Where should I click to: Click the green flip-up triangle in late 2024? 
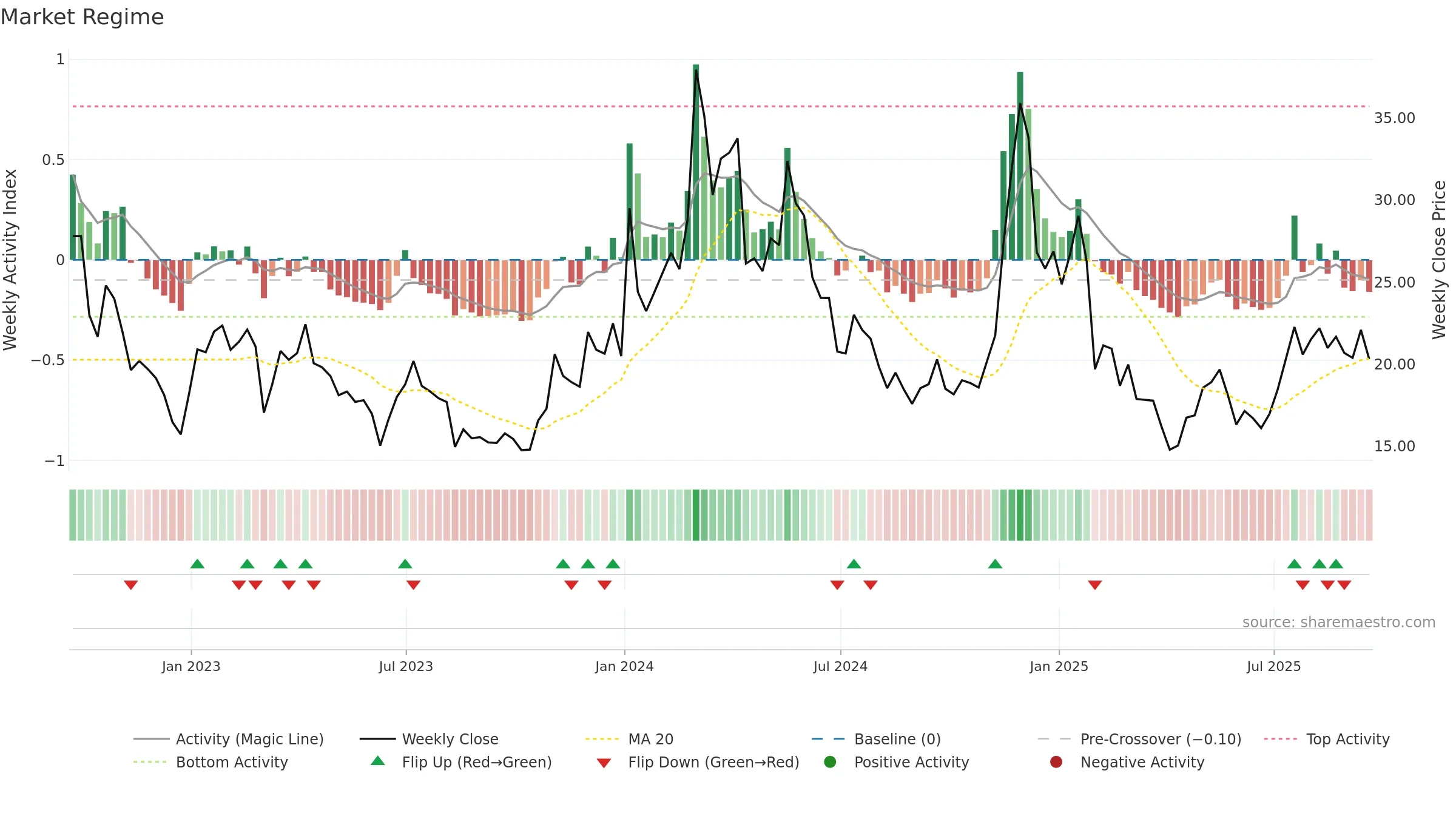(995, 564)
